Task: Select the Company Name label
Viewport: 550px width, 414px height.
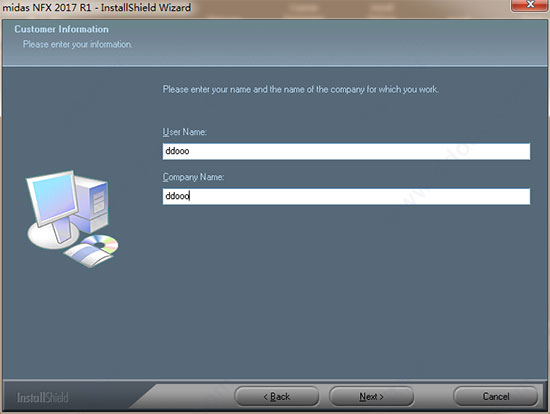Action: click(x=193, y=177)
